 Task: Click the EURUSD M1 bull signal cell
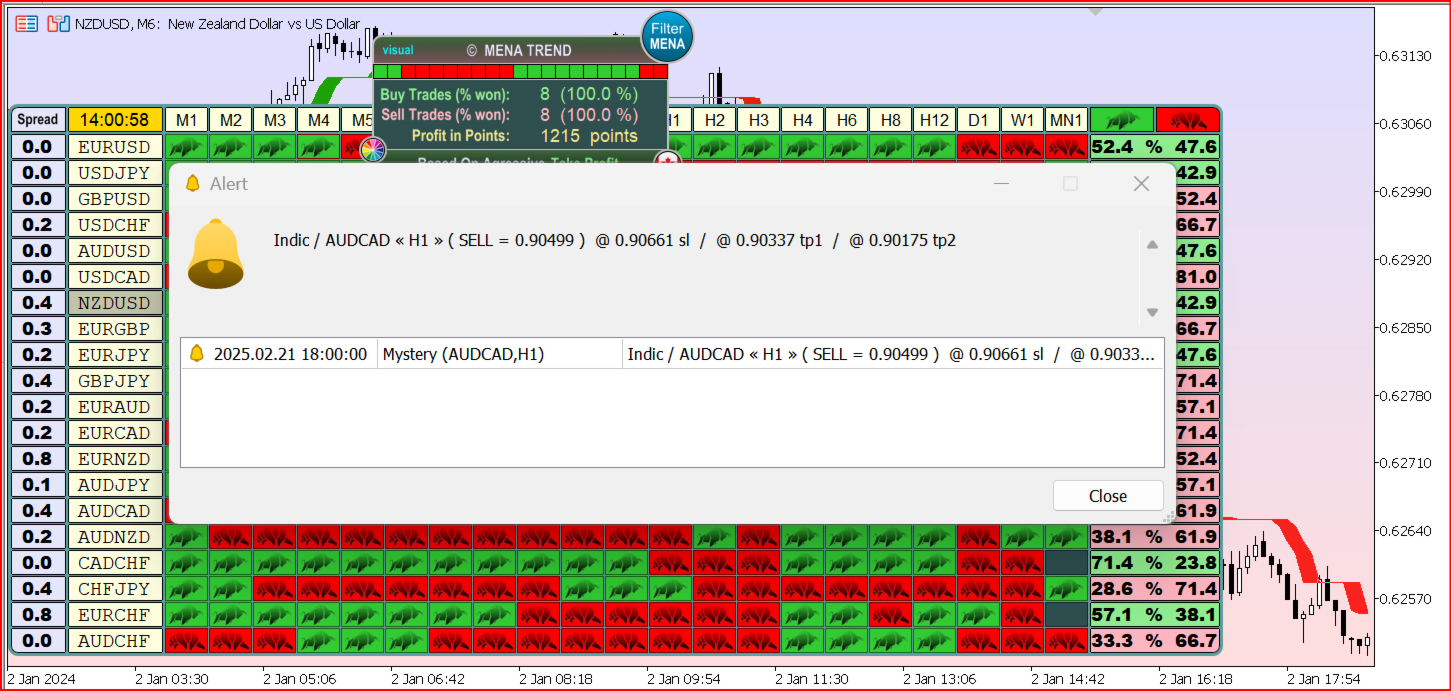point(186,147)
